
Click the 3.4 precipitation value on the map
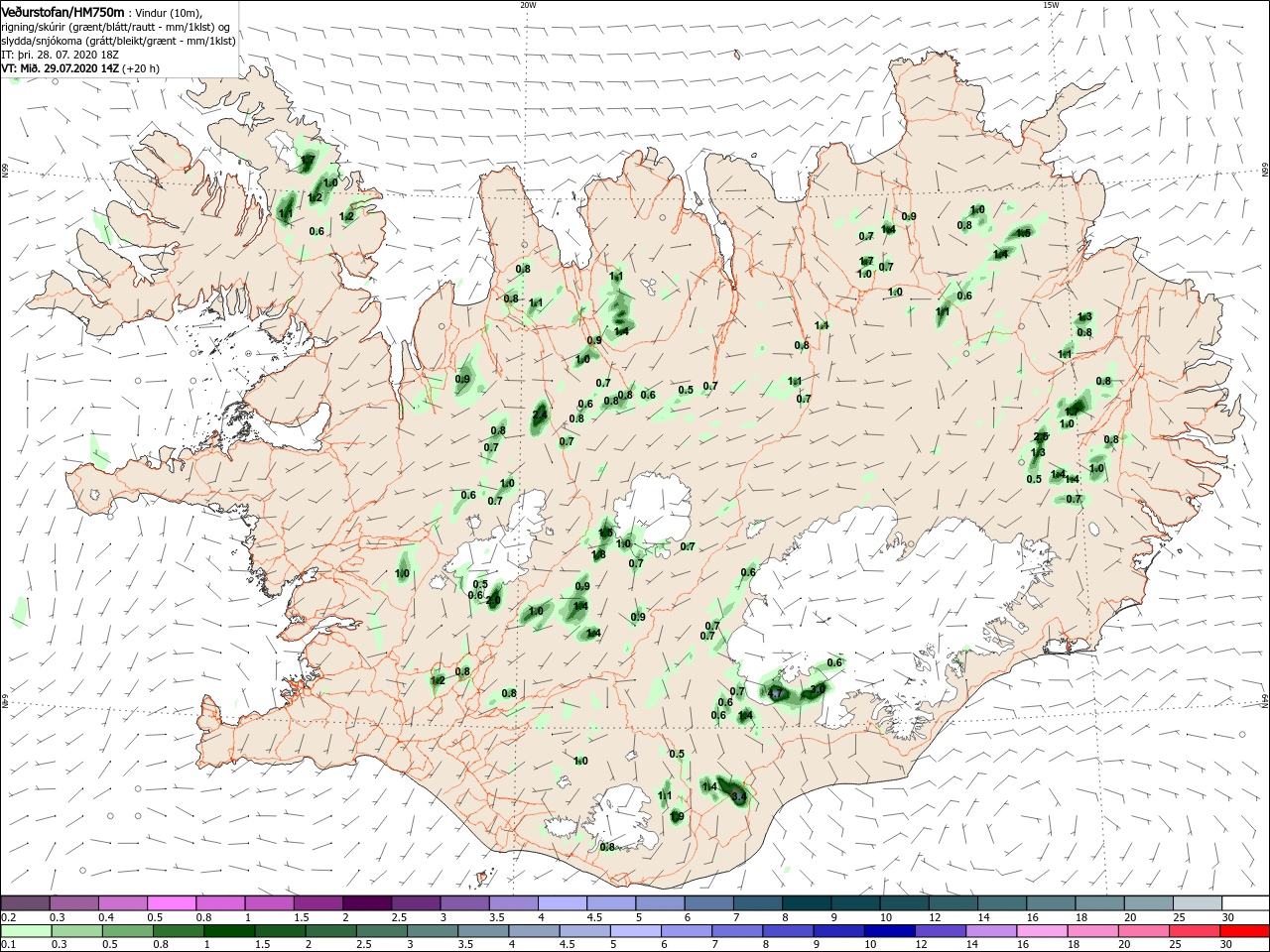point(738,796)
